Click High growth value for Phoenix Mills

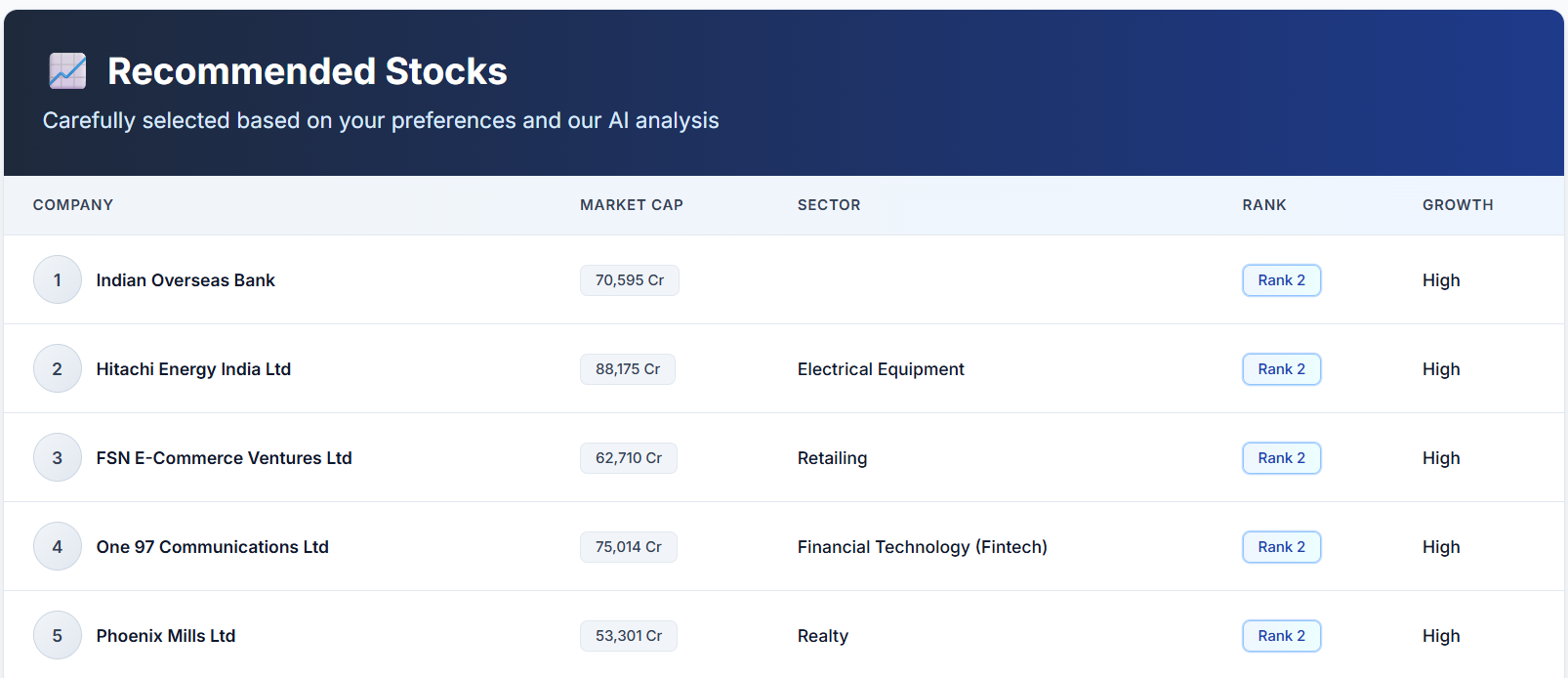[1441, 636]
